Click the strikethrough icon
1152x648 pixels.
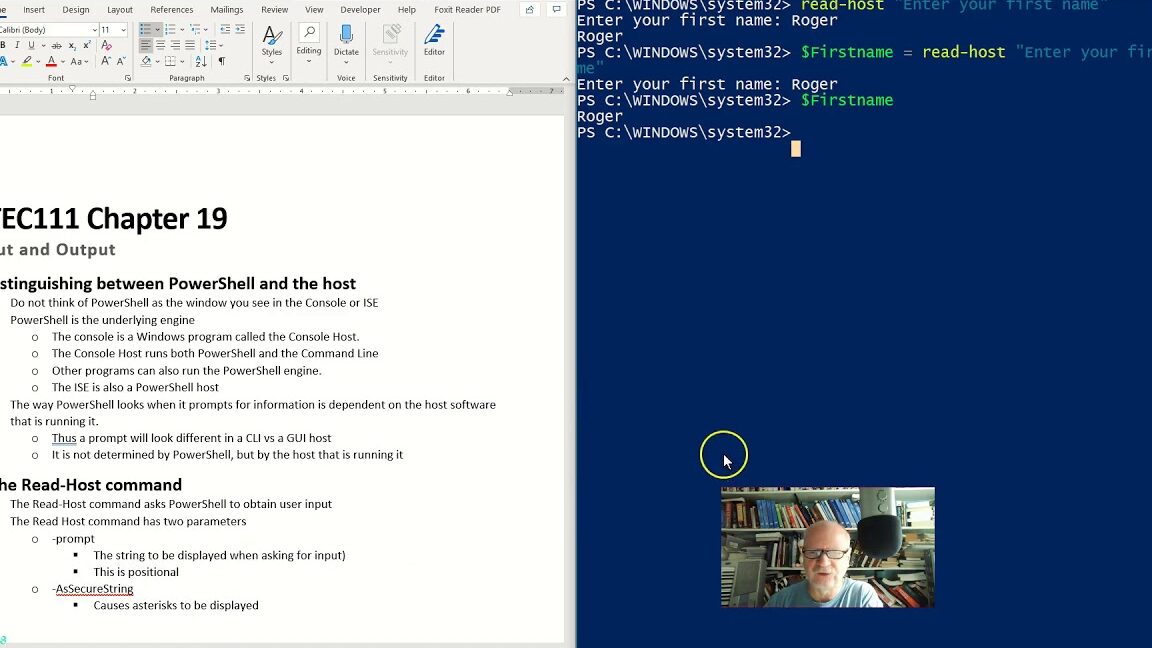(57, 45)
